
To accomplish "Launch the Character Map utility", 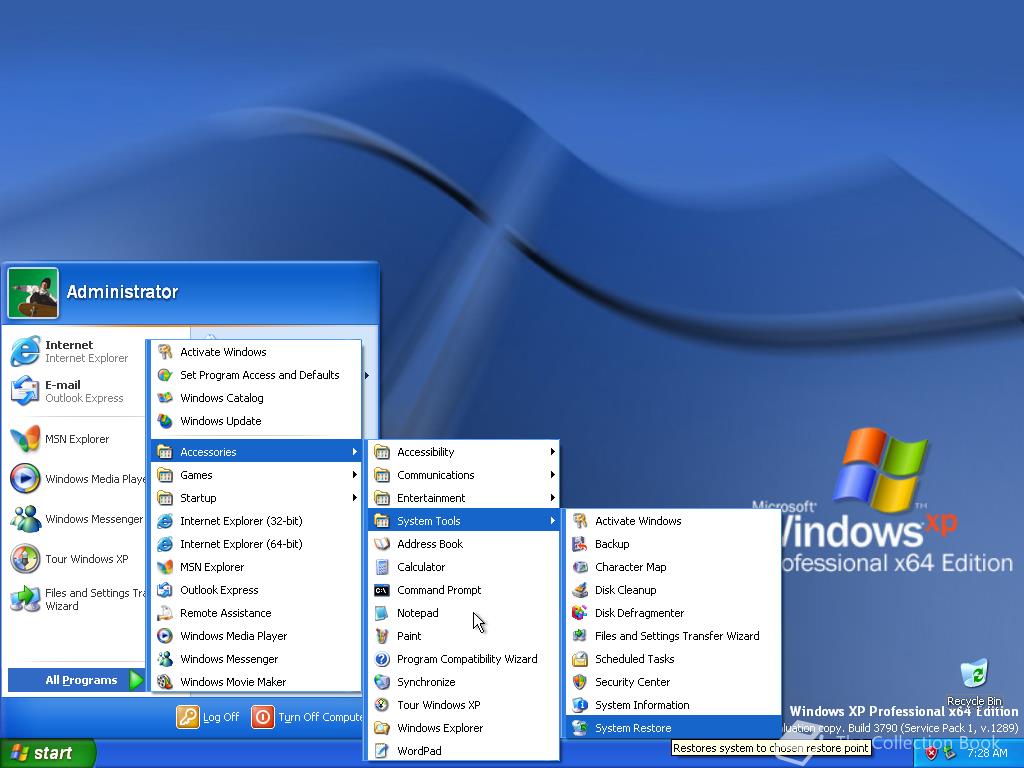I will tap(631, 567).
